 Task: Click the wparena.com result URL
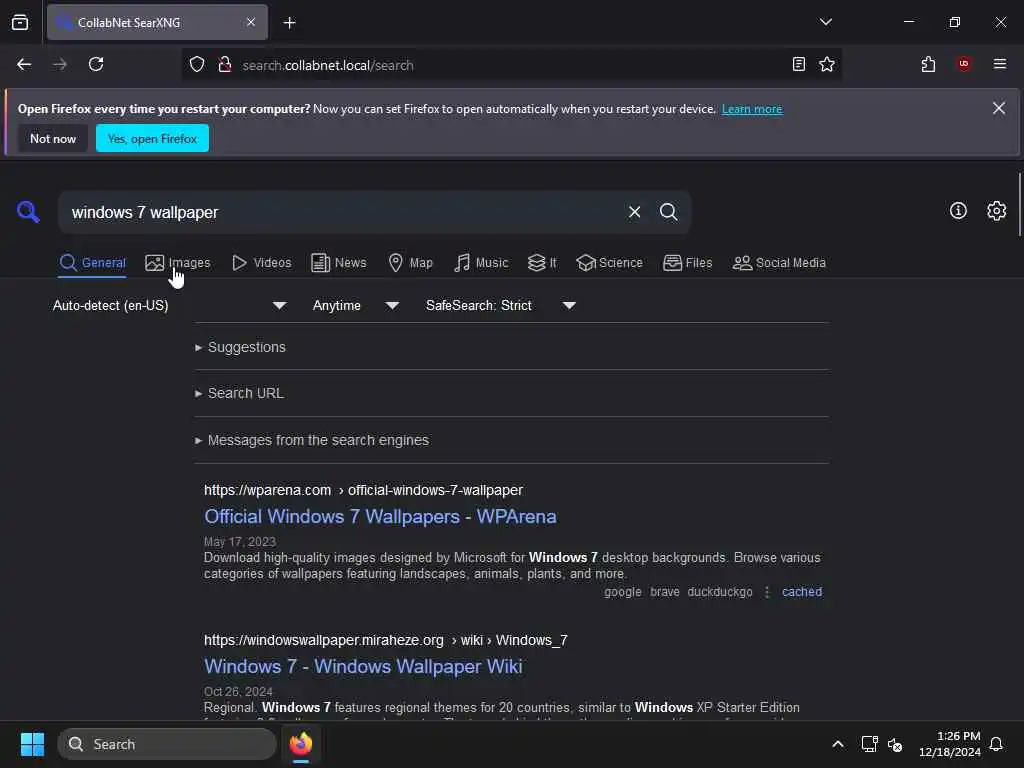coord(363,490)
